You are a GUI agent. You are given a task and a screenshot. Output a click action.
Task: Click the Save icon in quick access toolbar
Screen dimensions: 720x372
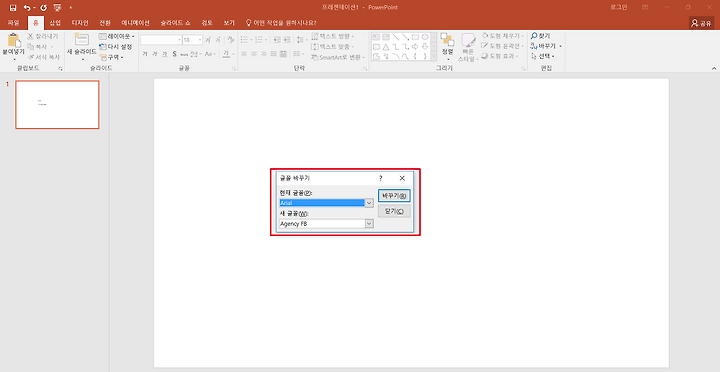click(x=13, y=8)
